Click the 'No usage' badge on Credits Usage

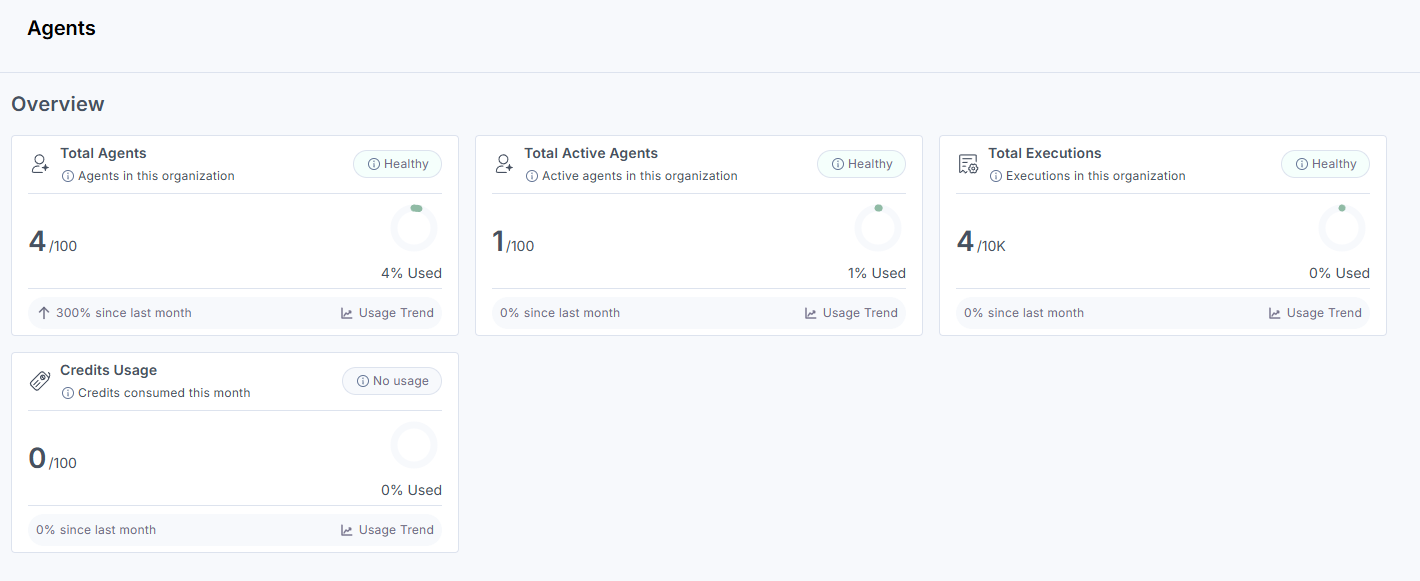coord(392,381)
